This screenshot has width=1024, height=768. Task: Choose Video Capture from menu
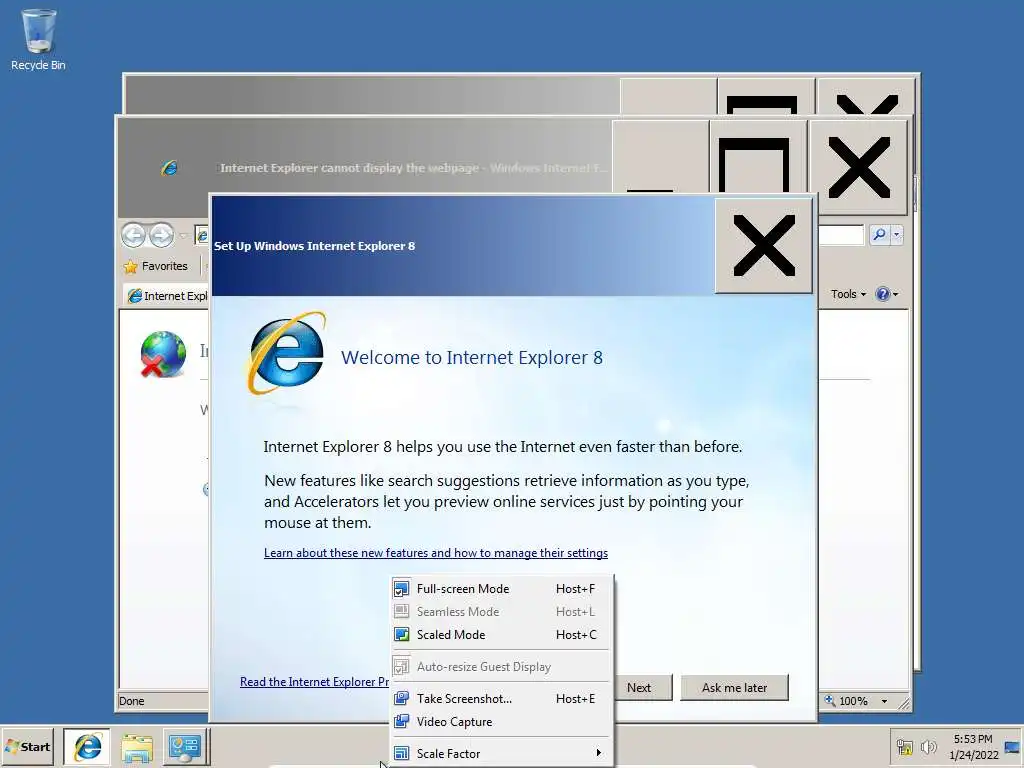501,722
